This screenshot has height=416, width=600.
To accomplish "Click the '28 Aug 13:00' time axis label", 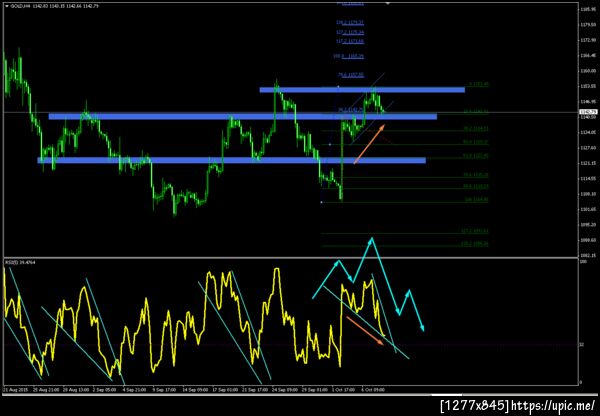I will [x=76, y=389].
